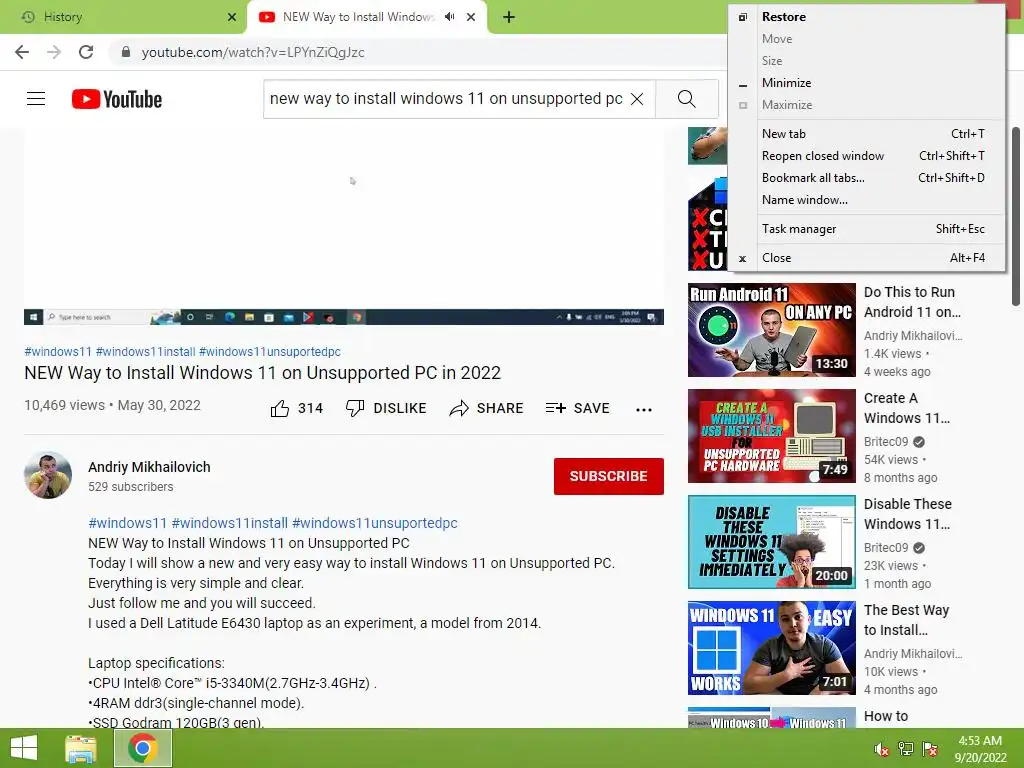
Task: Click the YouTube search input field
Action: (x=446, y=99)
